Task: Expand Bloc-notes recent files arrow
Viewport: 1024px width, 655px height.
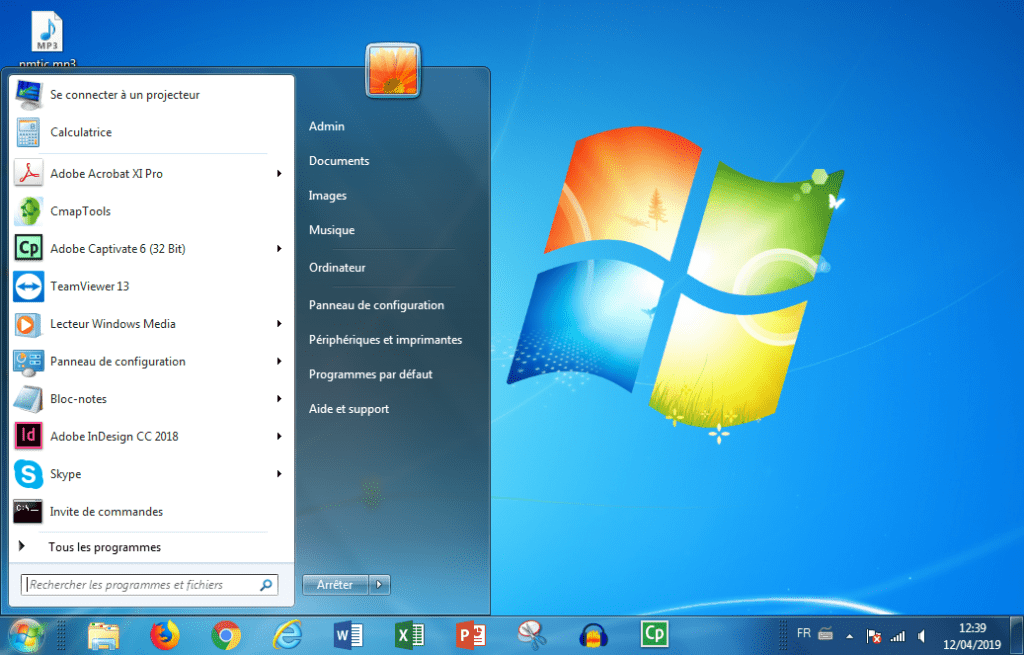Action: tap(279, 399)
